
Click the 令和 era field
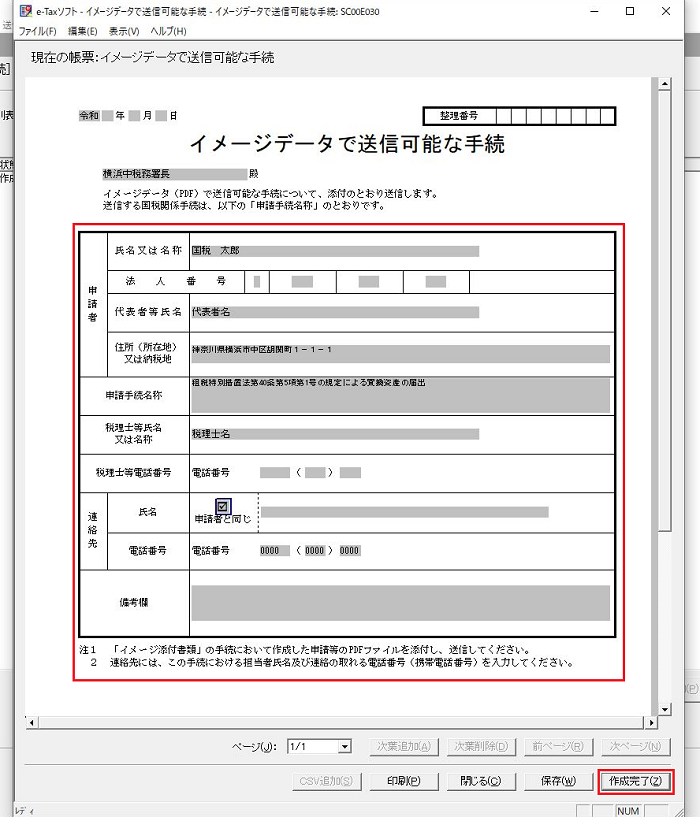point(89,116)
